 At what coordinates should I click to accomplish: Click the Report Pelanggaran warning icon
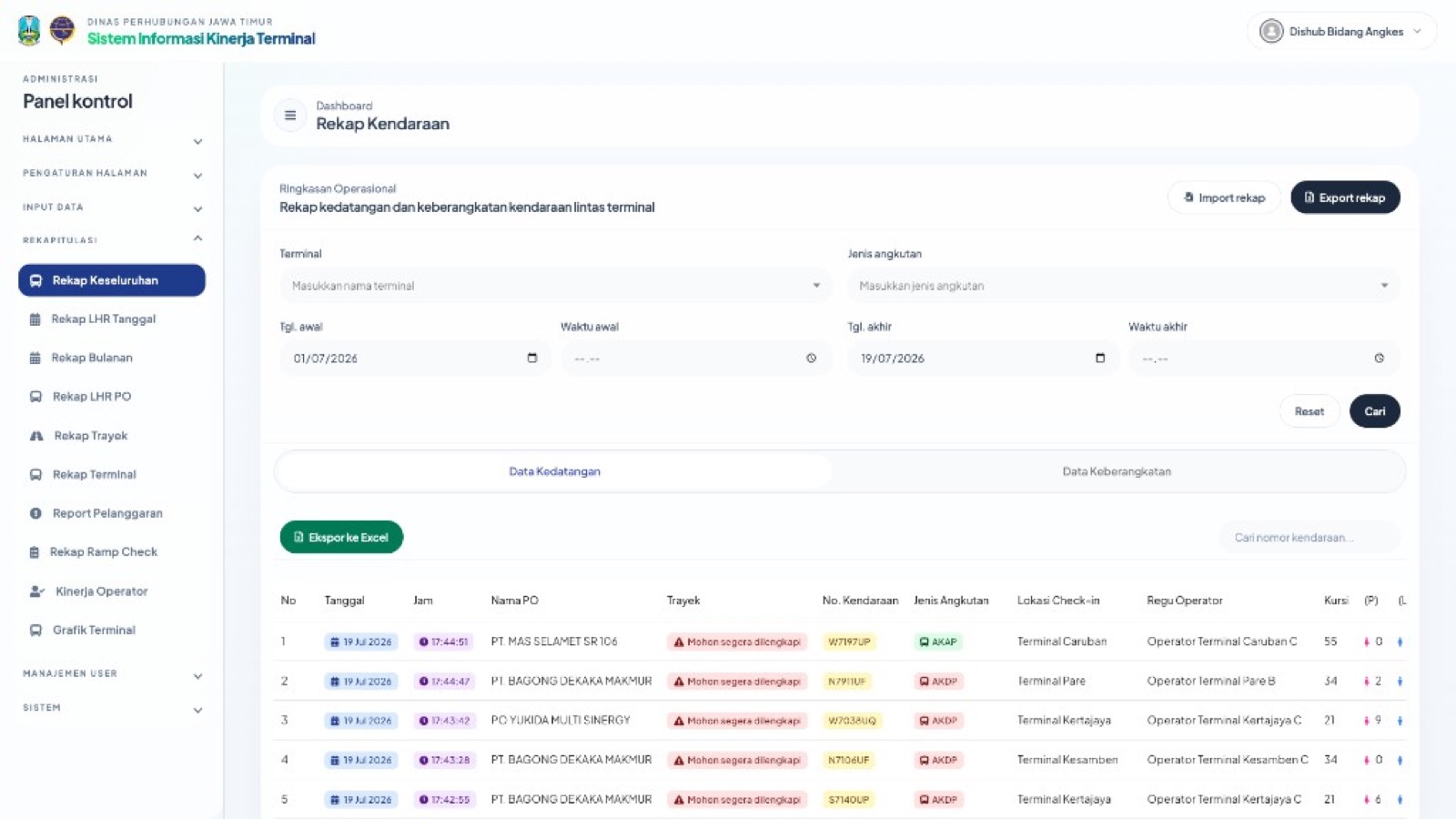pyautogui.click(x=35, y=513)
